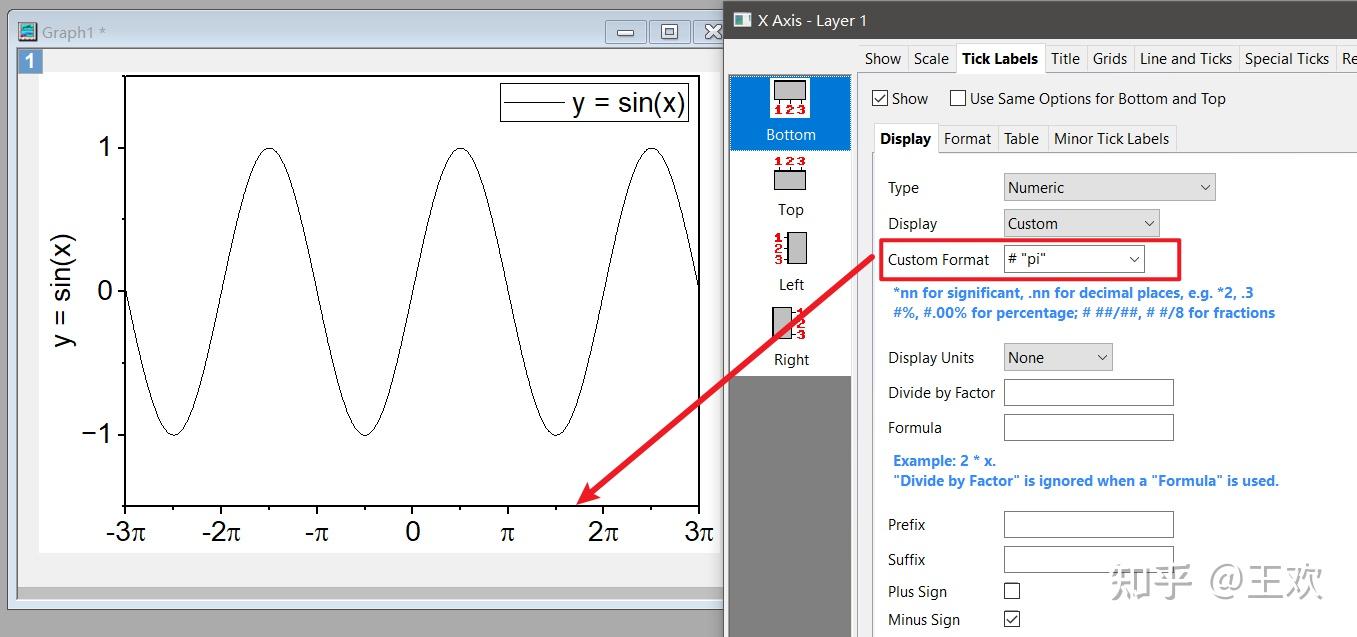The width and height of the screenshot is (1357, 637).
Task: Click the Graph1 horizontal scrollbar
Action: tap(370, 593)
